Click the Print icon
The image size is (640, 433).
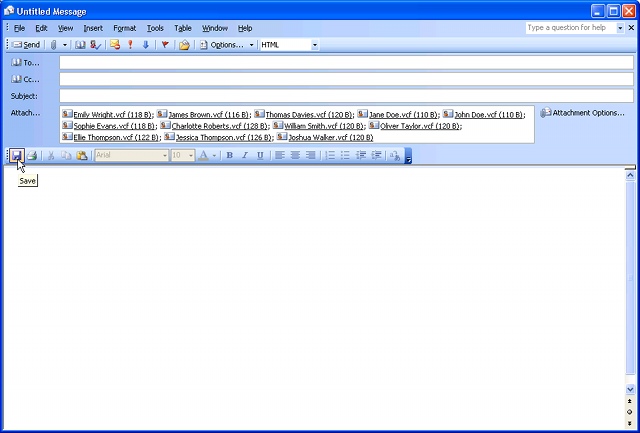tap(32, 155)
